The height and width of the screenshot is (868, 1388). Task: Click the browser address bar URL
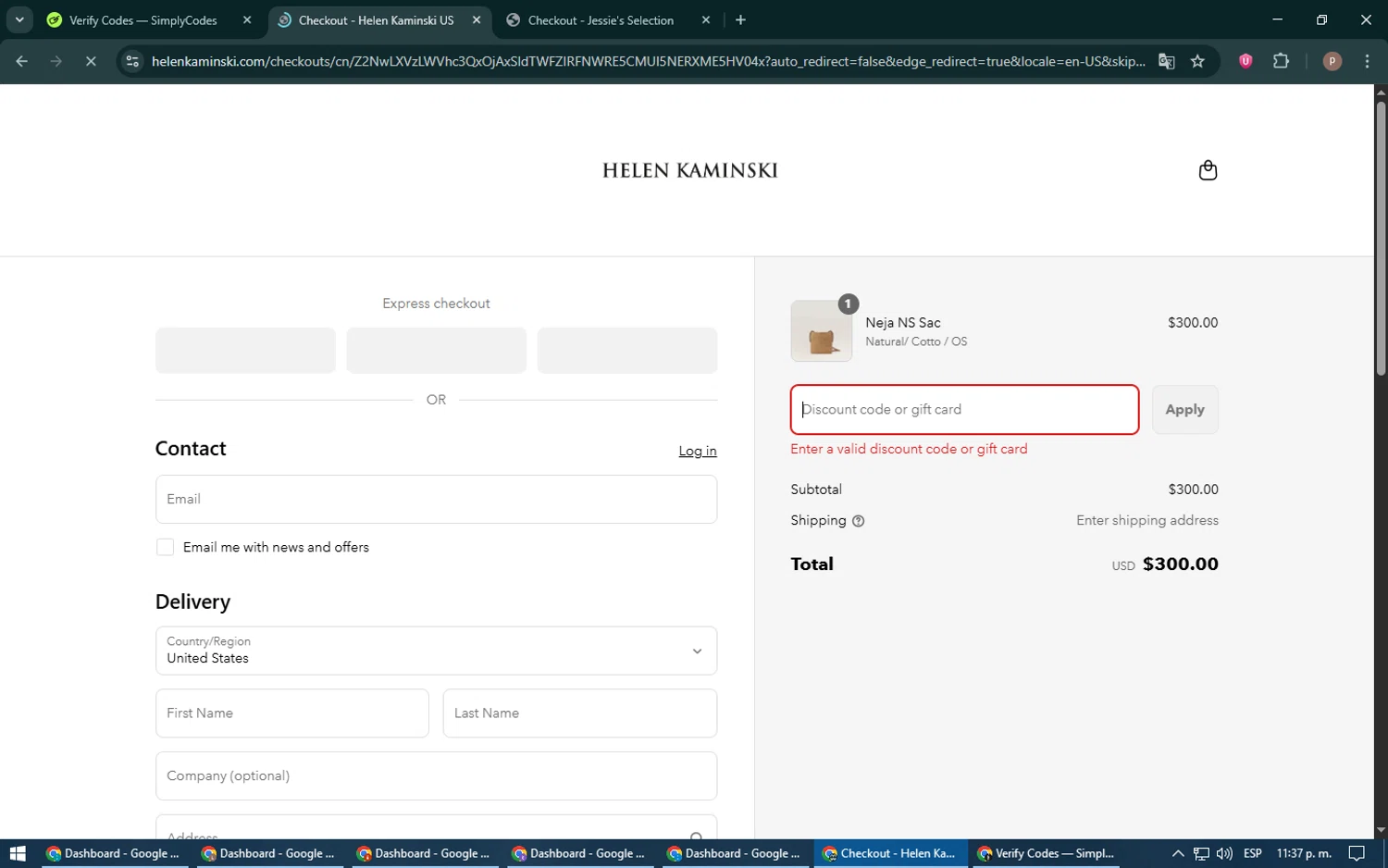point(648,61)
